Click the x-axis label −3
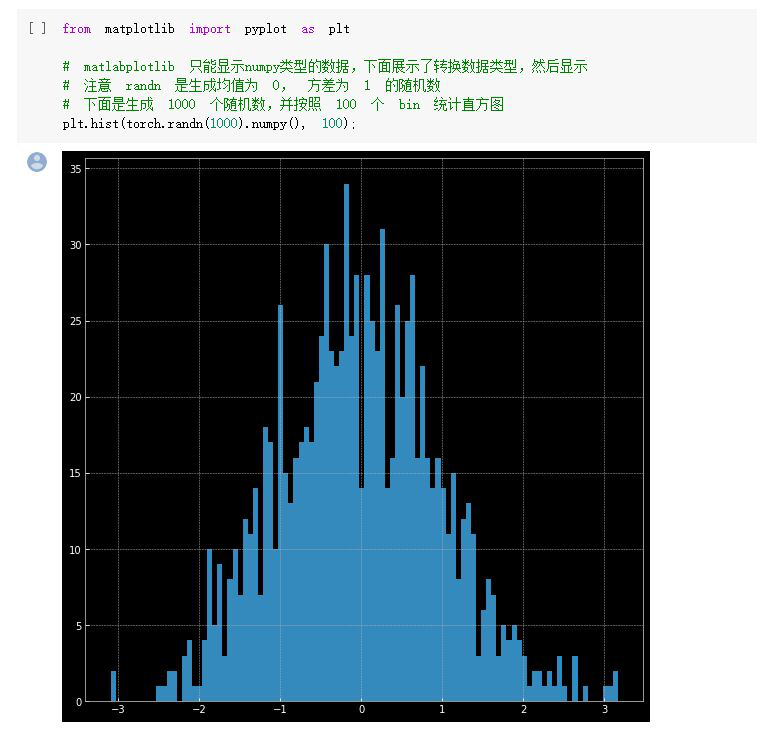Viewport: 757px width, 732px height. click(118, 709)
